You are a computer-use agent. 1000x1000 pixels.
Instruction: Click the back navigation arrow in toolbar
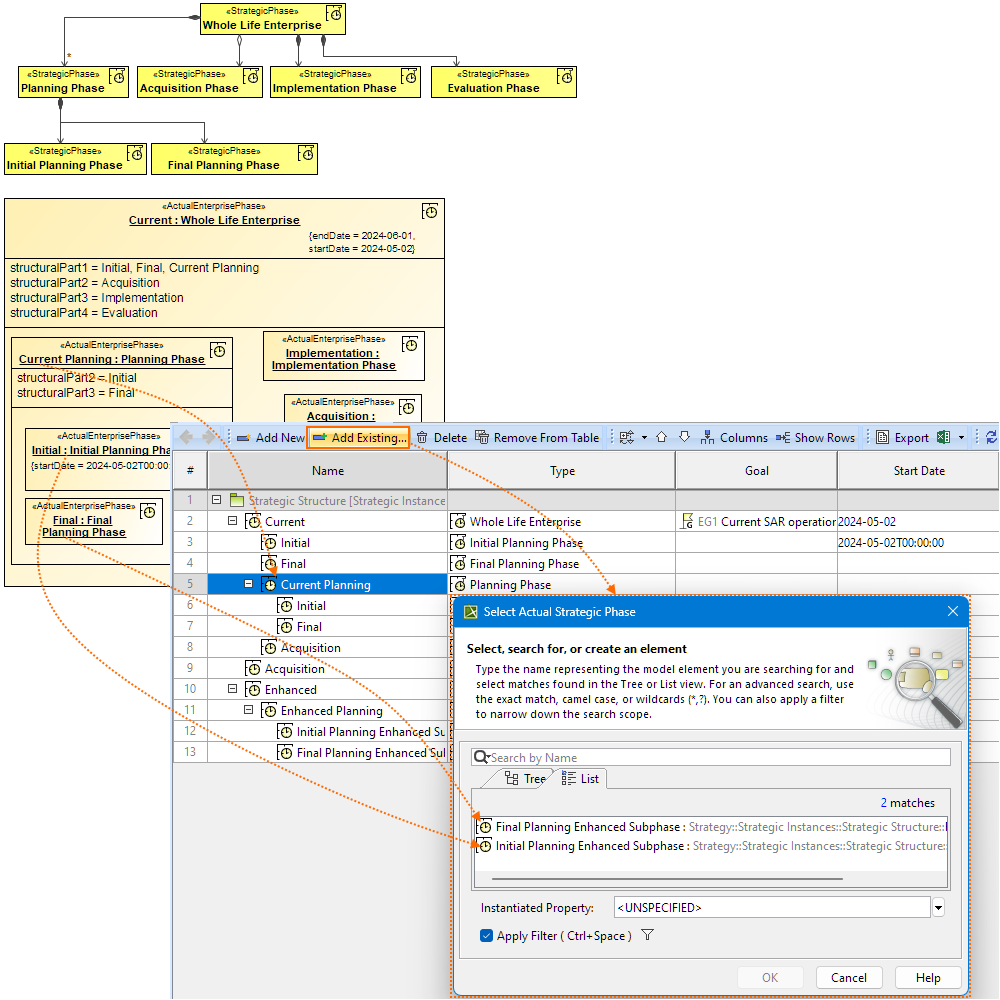click(x=186, y=437)
